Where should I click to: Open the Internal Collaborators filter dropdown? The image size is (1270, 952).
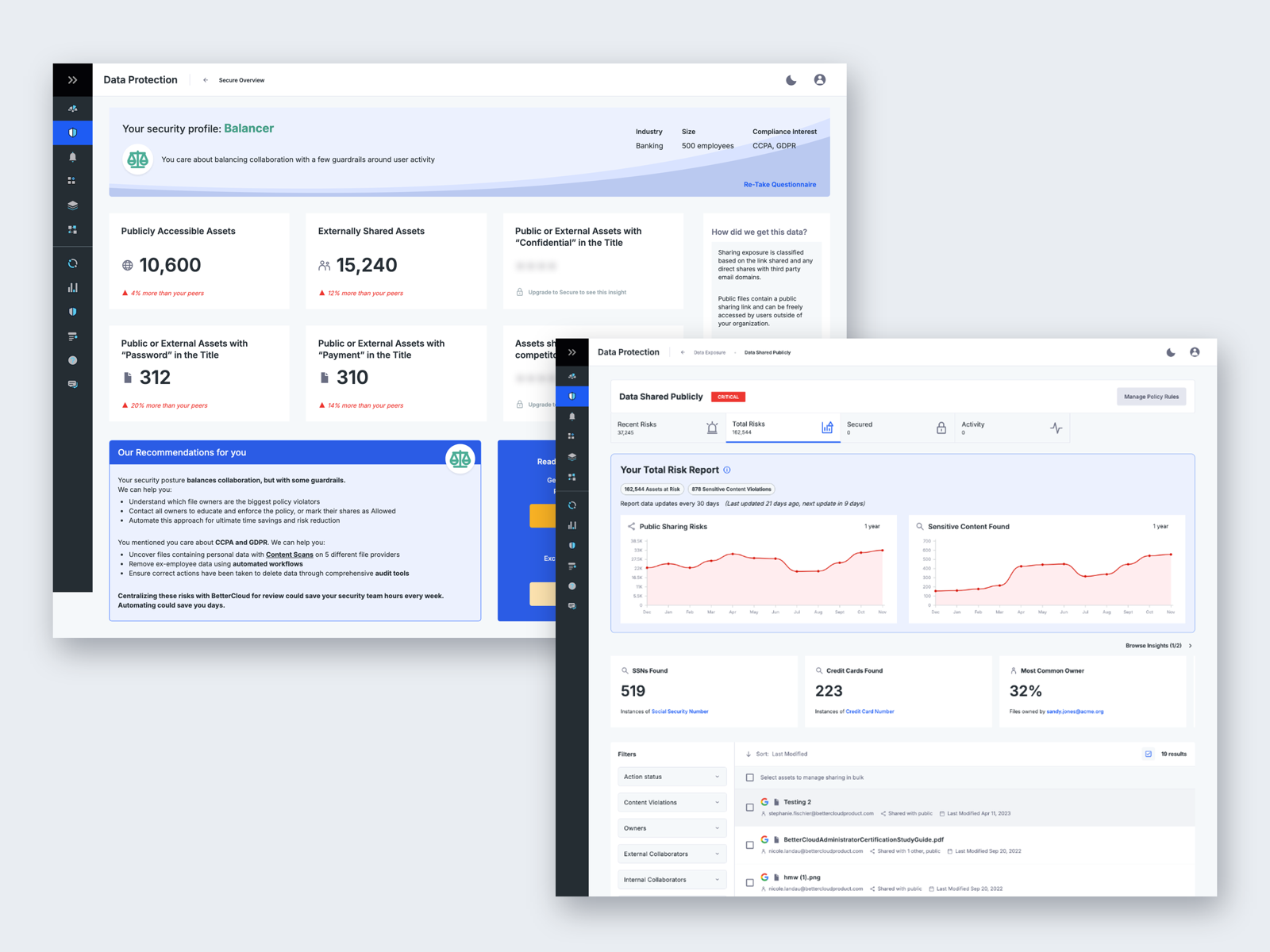(672, 880)
